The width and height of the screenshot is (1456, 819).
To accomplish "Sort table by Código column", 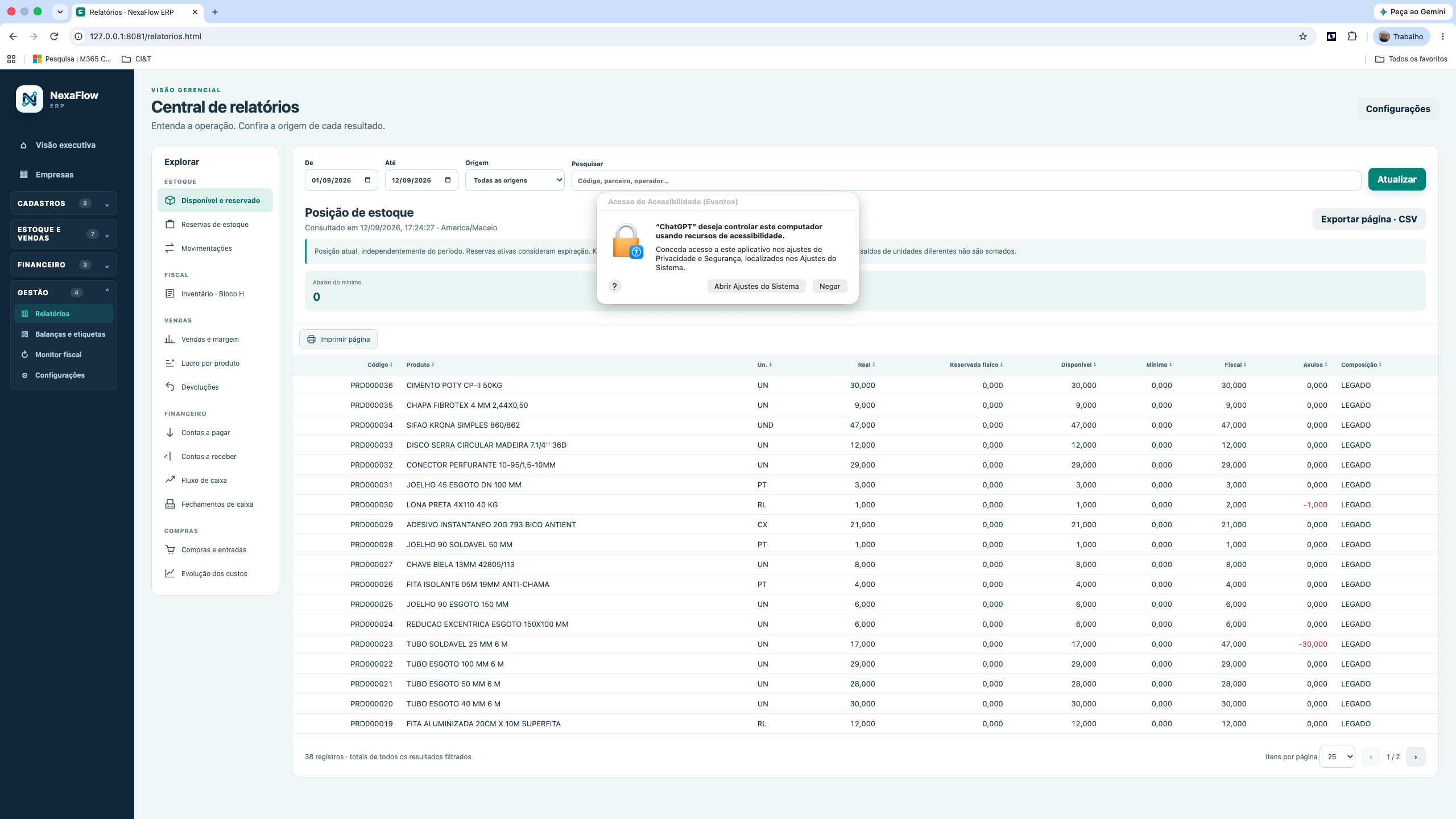I will [380, 365].
